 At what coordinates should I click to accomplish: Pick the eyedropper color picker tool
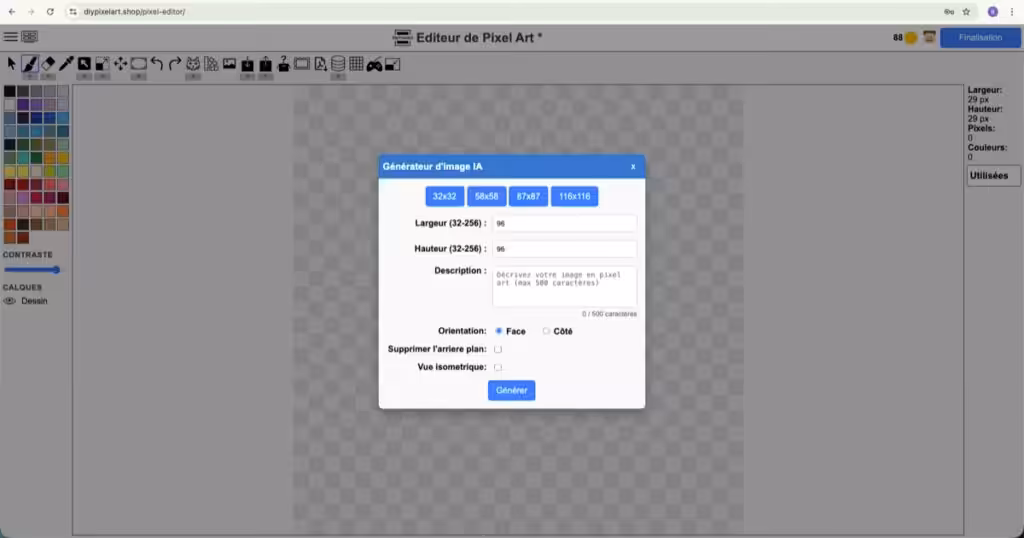click(x=66, y=63)
